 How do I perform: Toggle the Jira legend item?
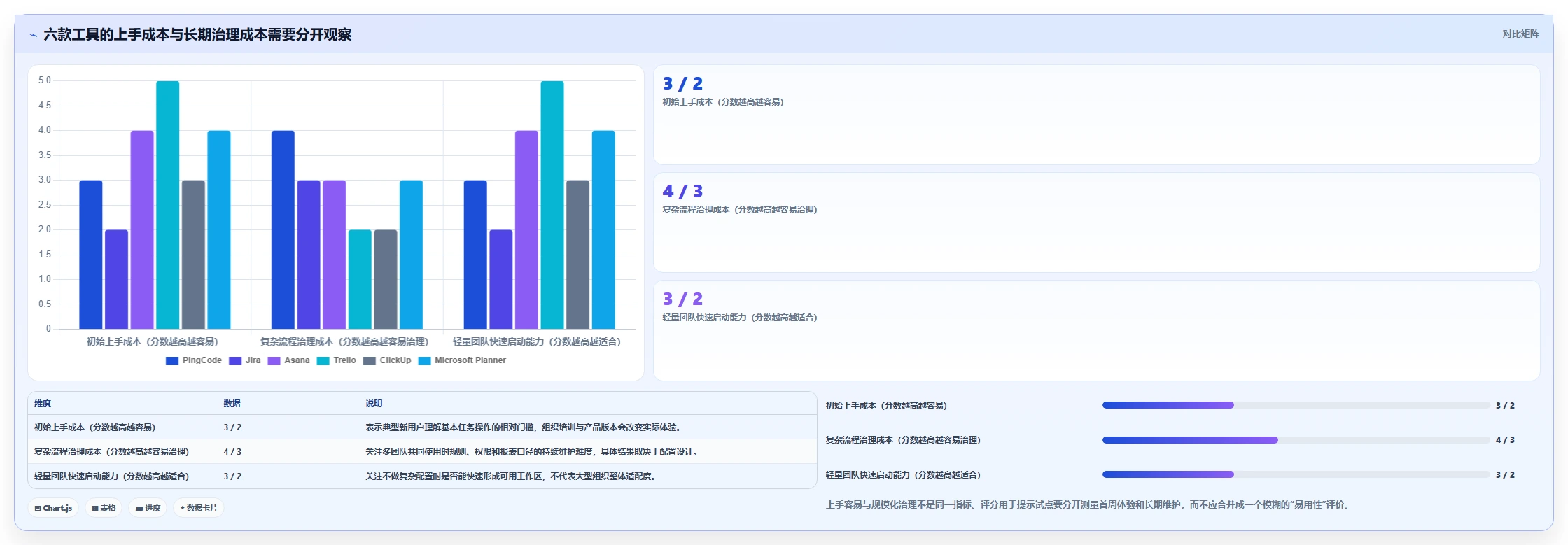tap(244, 360)
